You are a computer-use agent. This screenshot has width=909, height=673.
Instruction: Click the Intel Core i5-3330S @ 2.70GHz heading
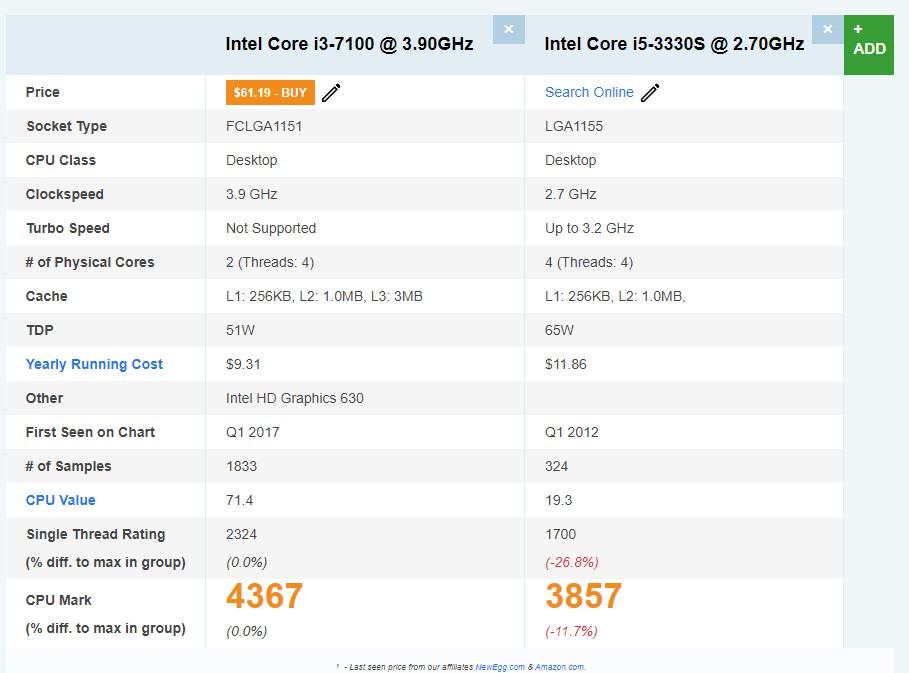[x=674, y=44]
